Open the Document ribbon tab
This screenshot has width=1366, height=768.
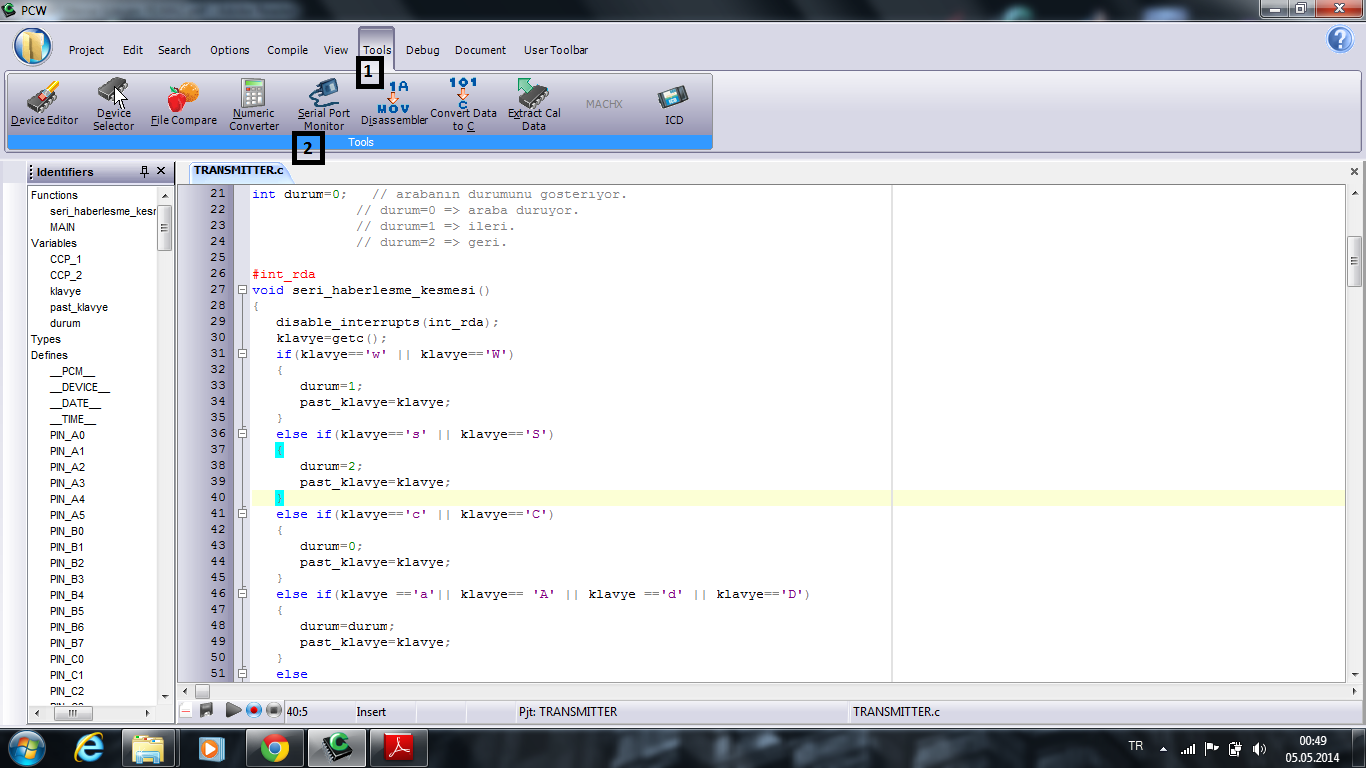[x=480, y=50]
